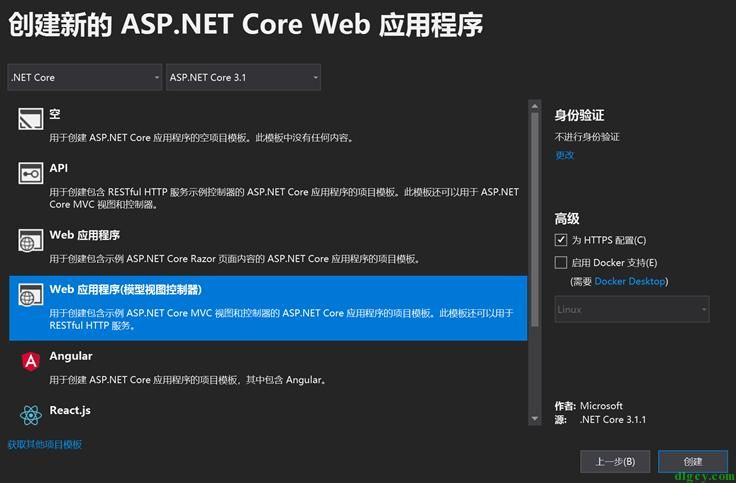Click the empty template description text

tap(201, 138)
